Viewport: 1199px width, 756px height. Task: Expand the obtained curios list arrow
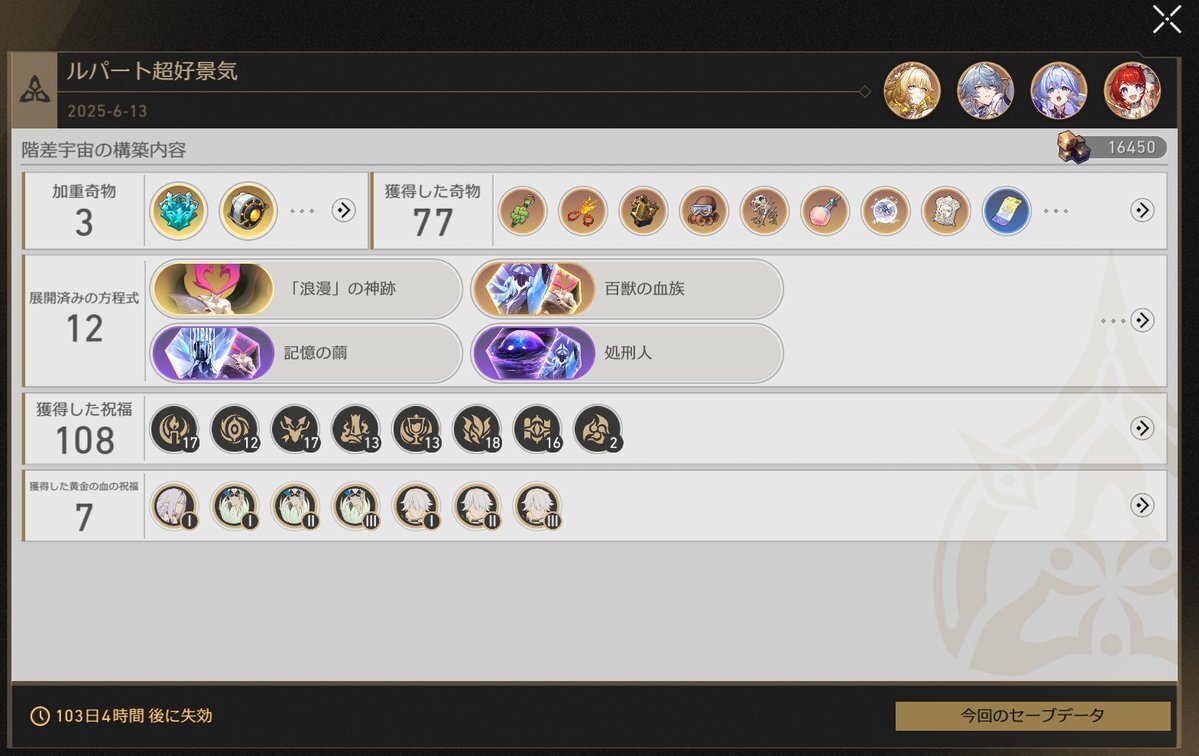tap(1142, 210)
